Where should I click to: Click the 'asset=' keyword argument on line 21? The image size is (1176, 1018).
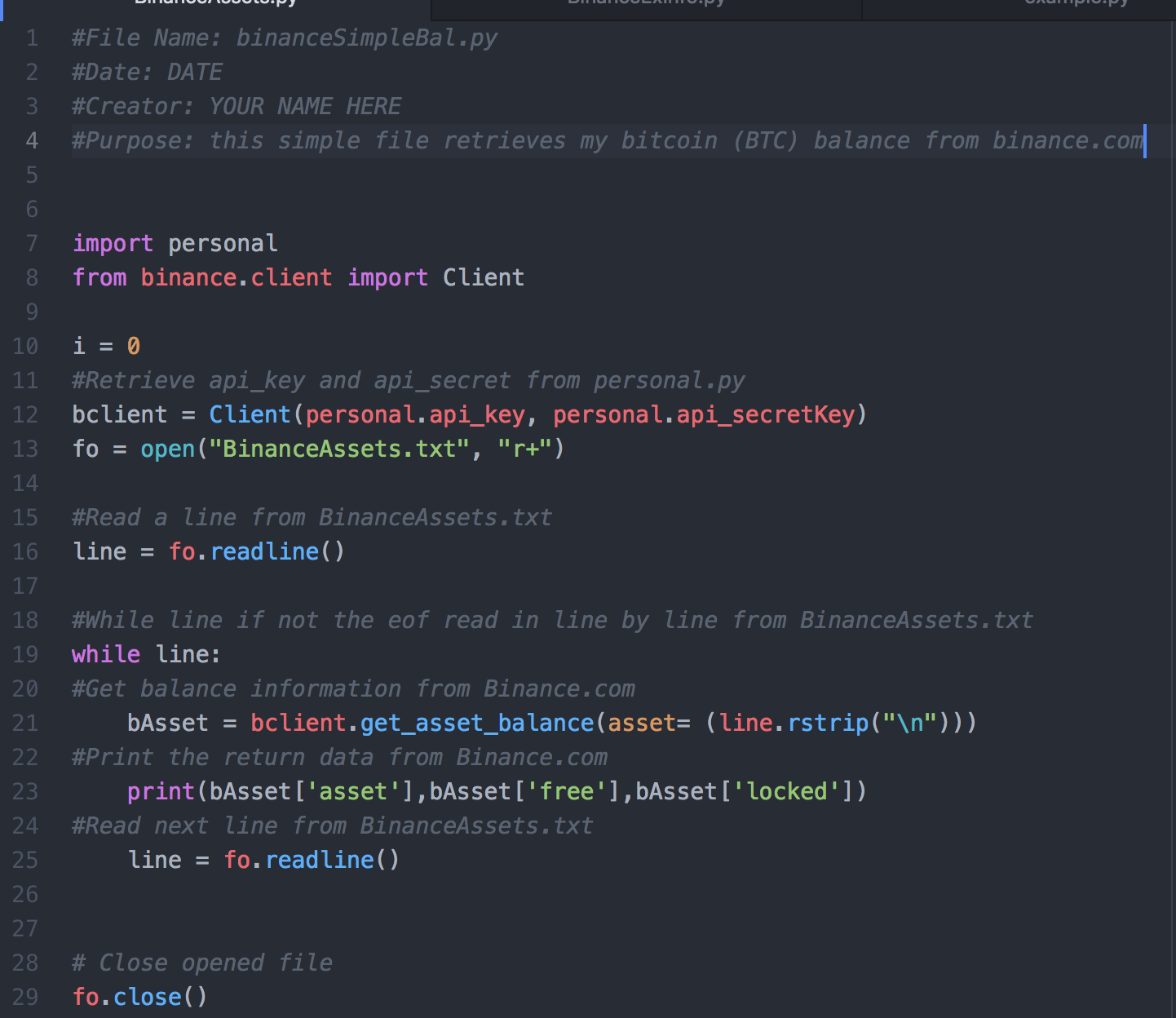649,724
